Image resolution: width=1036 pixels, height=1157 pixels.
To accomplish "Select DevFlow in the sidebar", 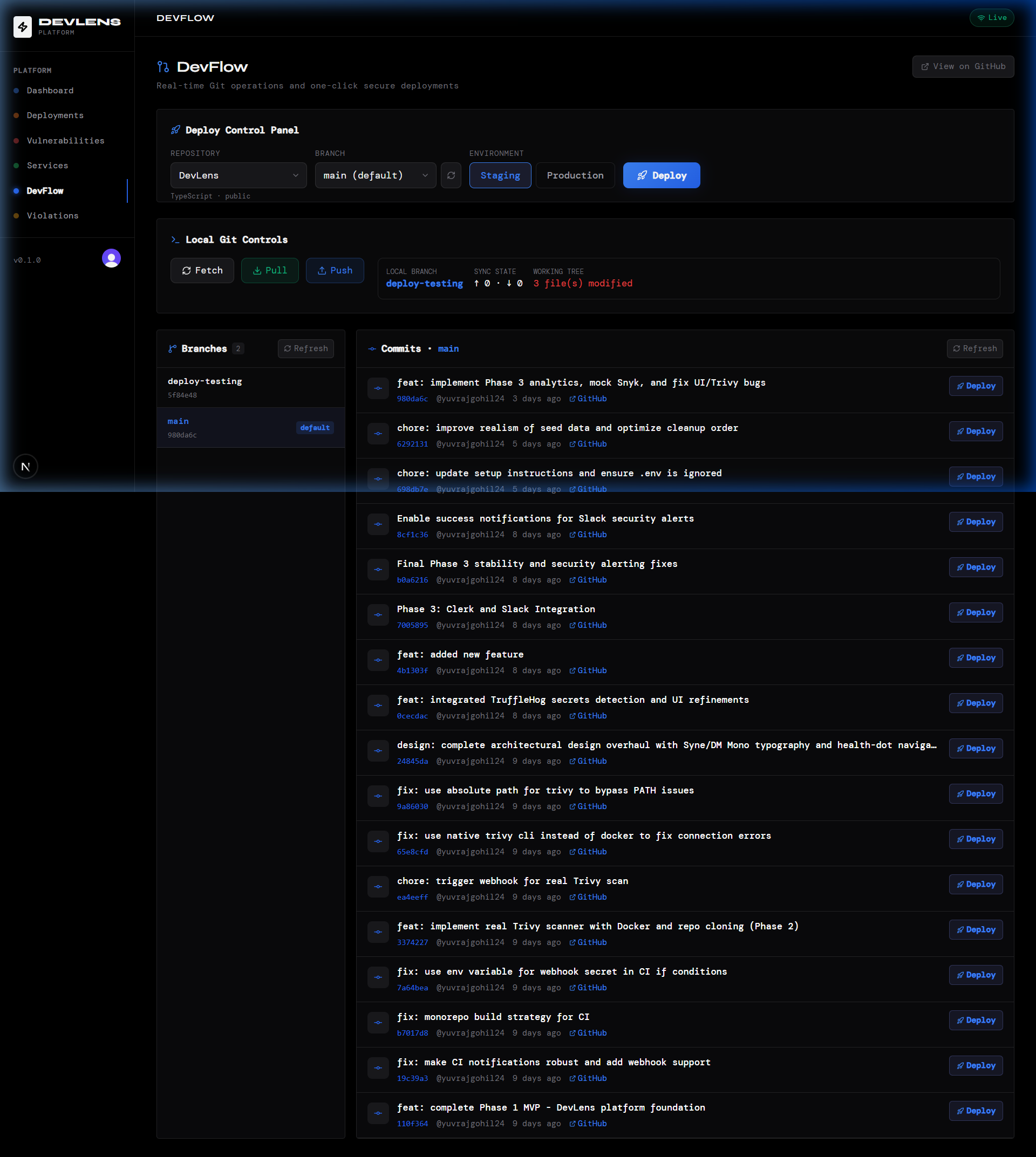I will pyautogui.click(x=45, y=190).
